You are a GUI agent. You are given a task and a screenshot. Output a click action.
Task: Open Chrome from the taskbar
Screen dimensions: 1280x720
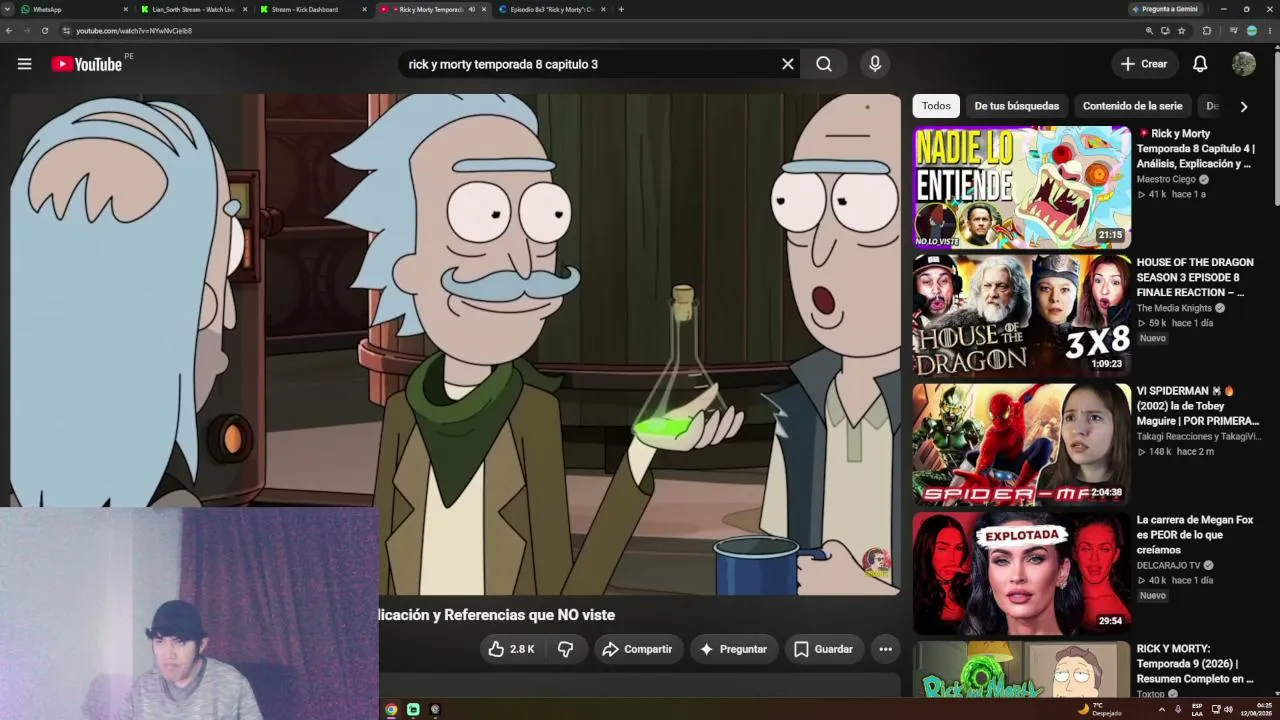pos(391,709)
